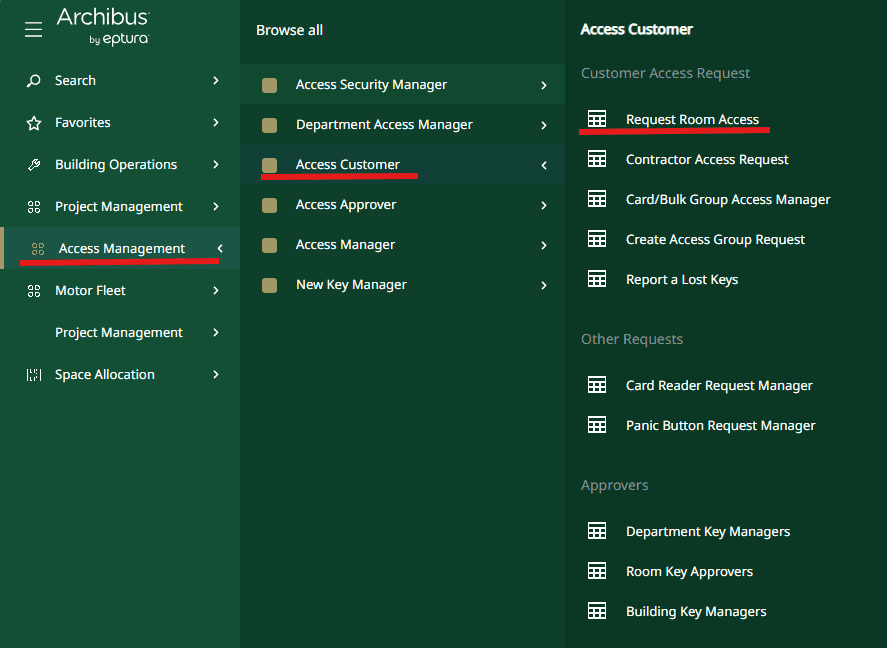Click the Favorites star icon
Image resolution: width=887 pixels, height=648 pixels.
34,123
